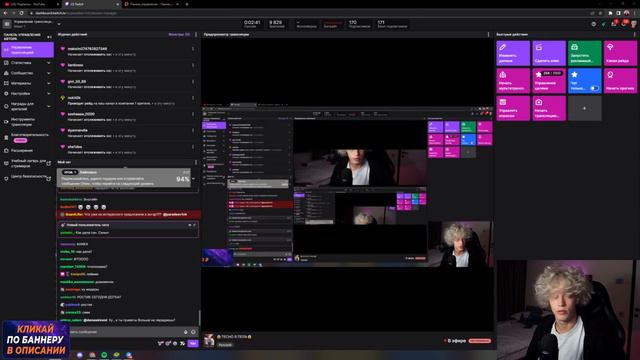Open the inbox icon with red badge
The height and width of the screenshot is (360, 640).
click(614, 24)
